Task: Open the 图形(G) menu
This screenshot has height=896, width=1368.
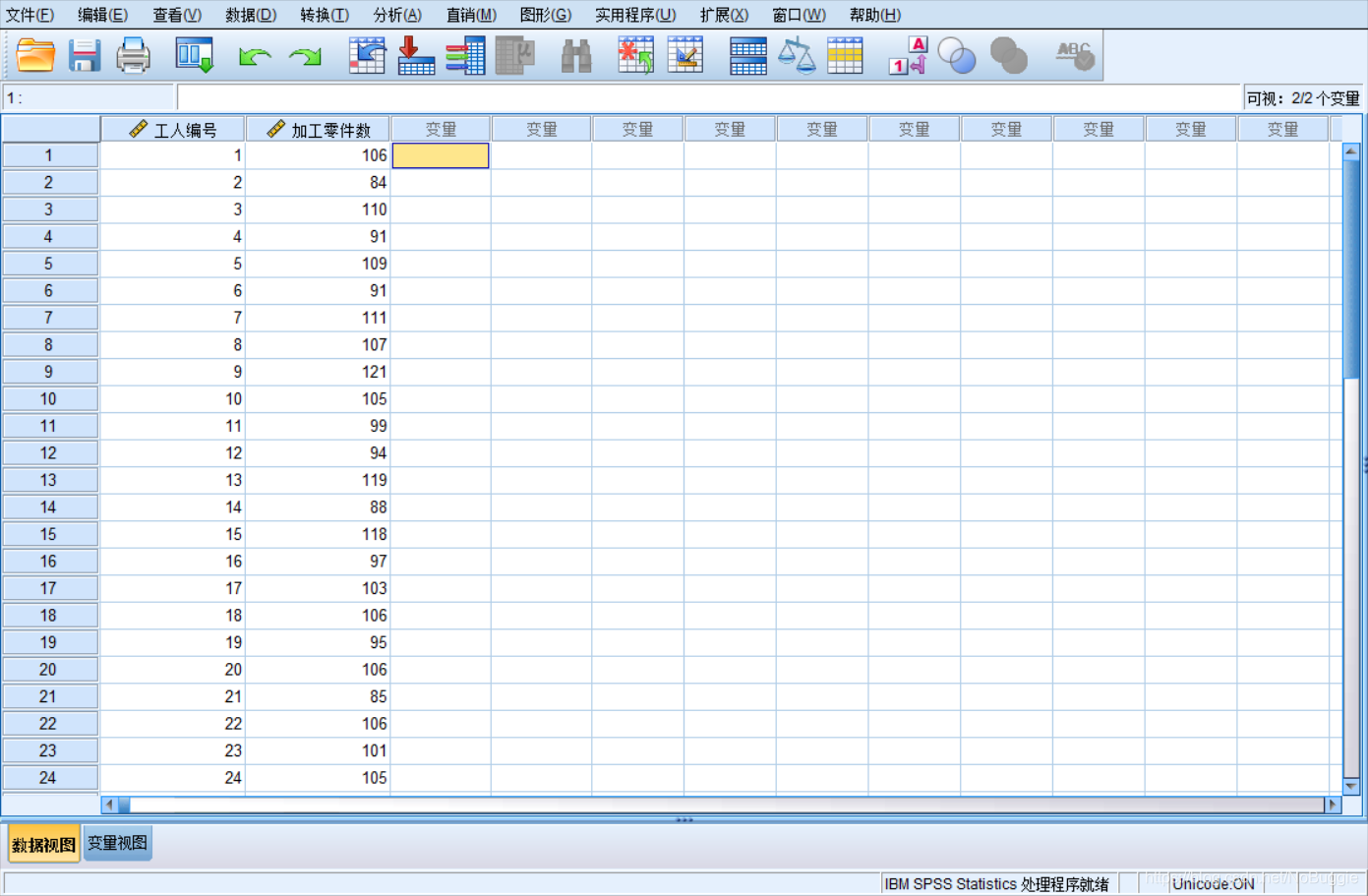Action: coord(545,15)
